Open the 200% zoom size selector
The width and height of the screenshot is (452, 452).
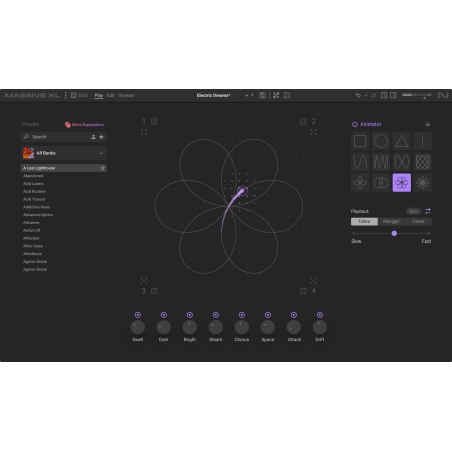coord(79,95)
